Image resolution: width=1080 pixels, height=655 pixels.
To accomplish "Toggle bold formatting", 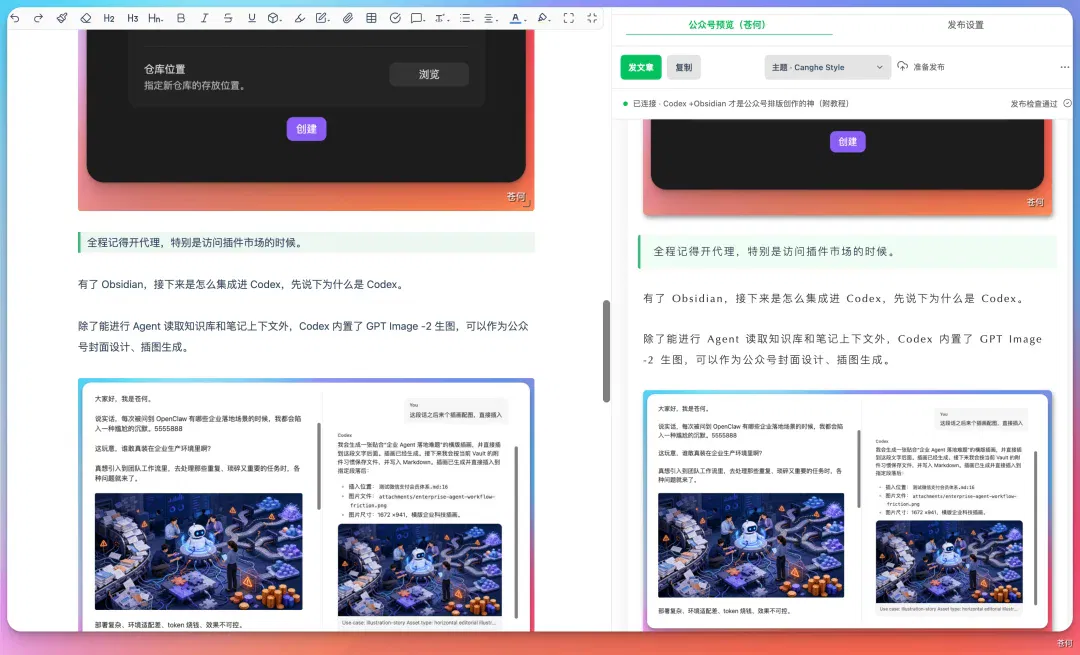I will [180, 18].
